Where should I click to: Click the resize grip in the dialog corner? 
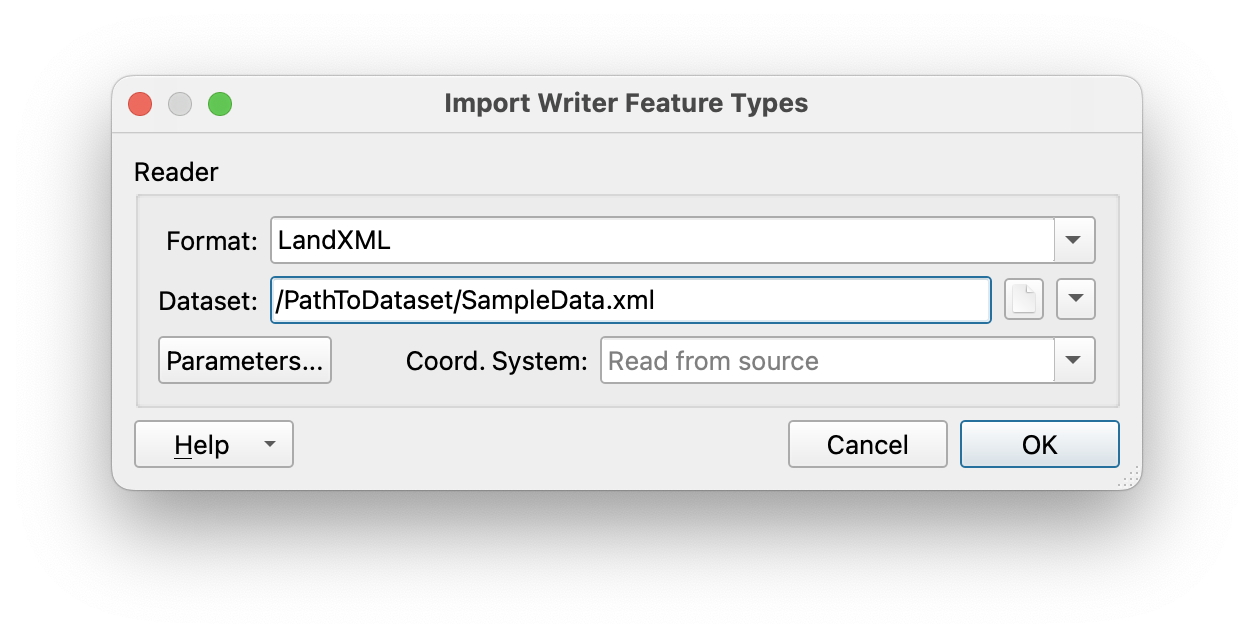[1128, 478]
